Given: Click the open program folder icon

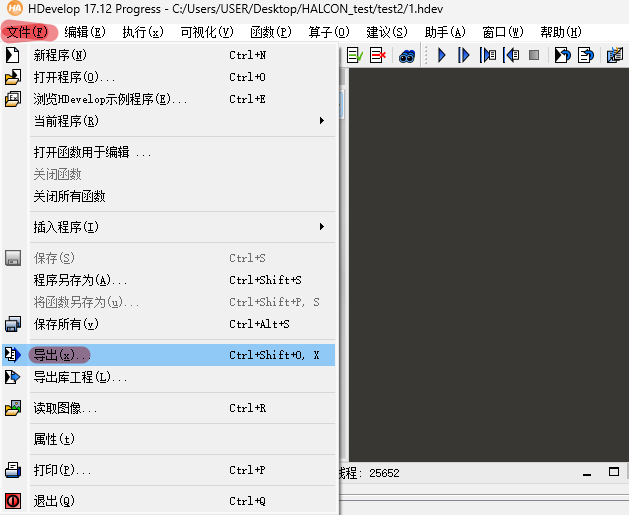Looking at the screenshot, I should (x=13, y=77).
